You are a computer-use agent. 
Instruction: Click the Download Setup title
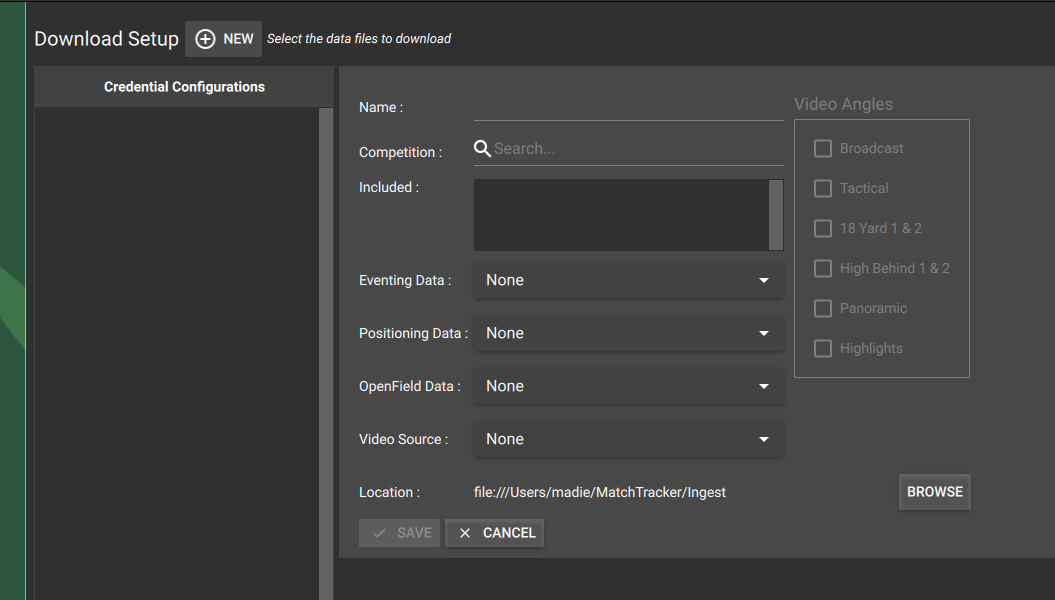pyautogui.click(x=106, y=39)
